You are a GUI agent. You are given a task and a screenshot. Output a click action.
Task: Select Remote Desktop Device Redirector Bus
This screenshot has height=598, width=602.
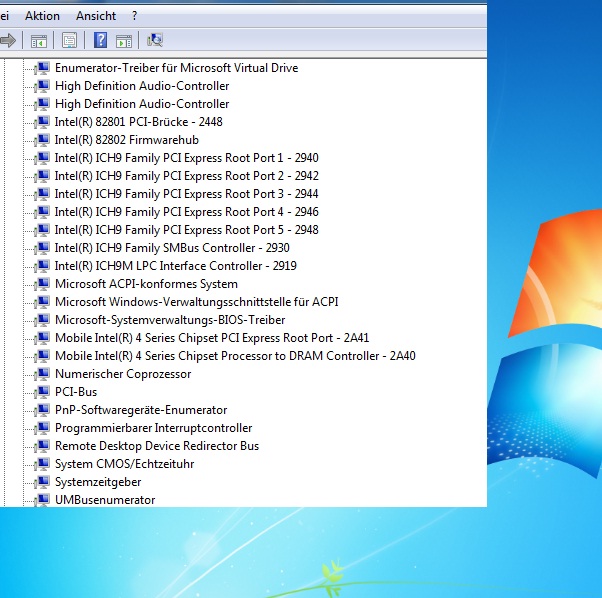click(x=157, y=446)
